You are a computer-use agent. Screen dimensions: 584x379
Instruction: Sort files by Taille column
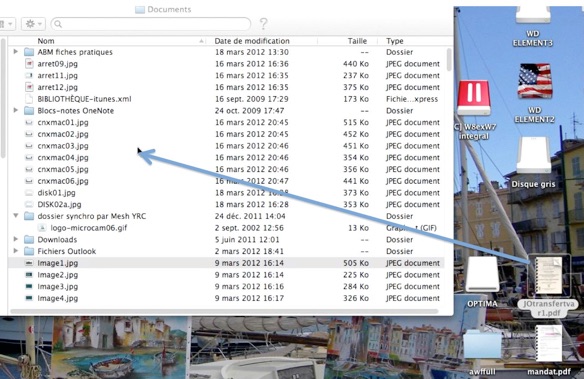coord(347,41)
